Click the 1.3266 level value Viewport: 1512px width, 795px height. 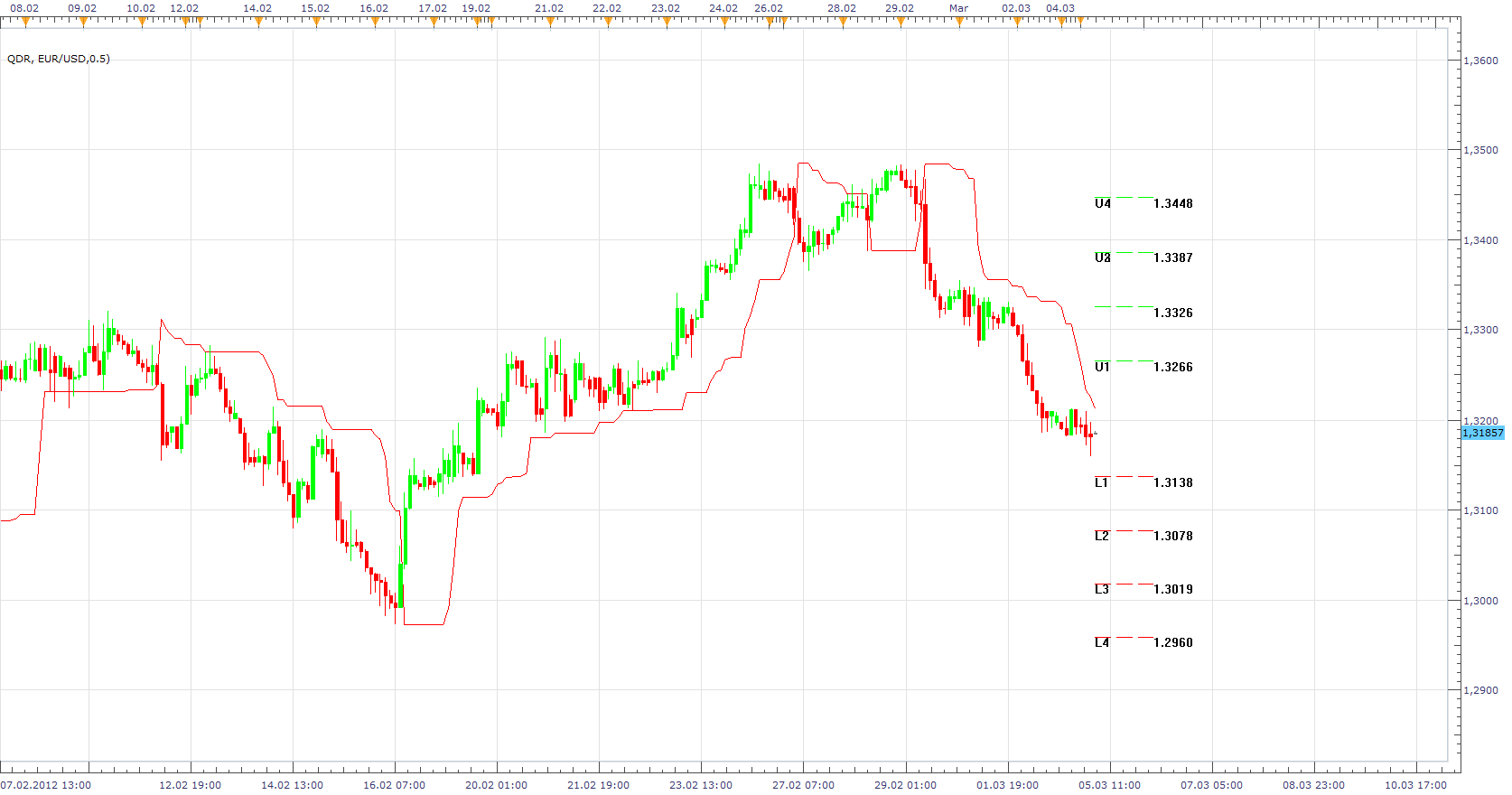point(1173,368)
